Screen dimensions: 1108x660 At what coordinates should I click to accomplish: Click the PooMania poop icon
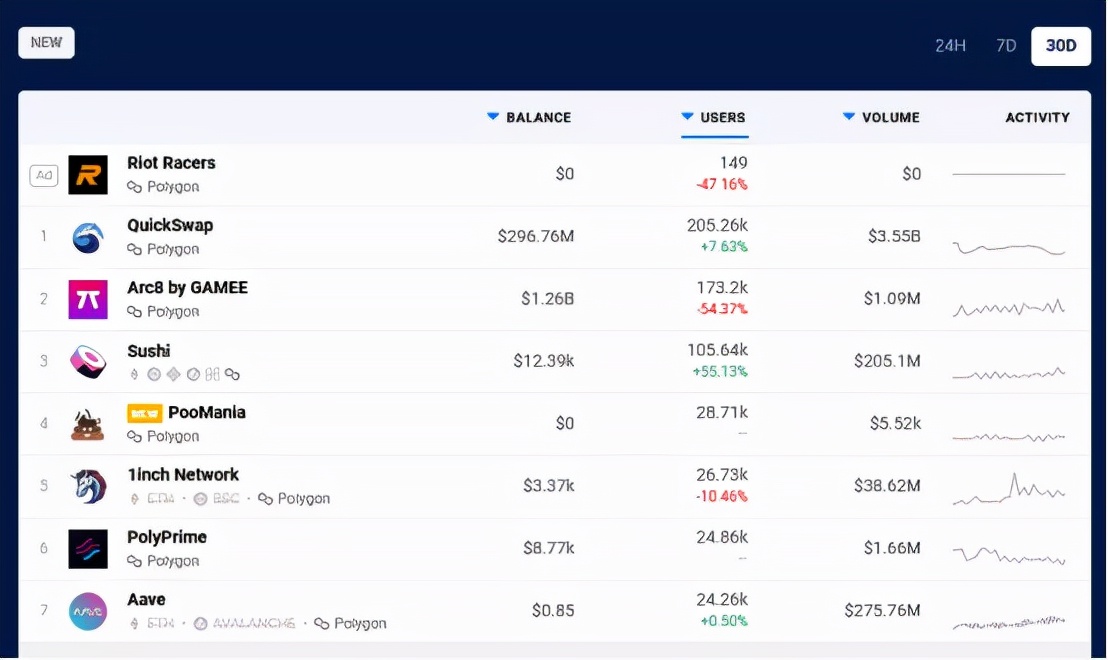click(88, 424)
